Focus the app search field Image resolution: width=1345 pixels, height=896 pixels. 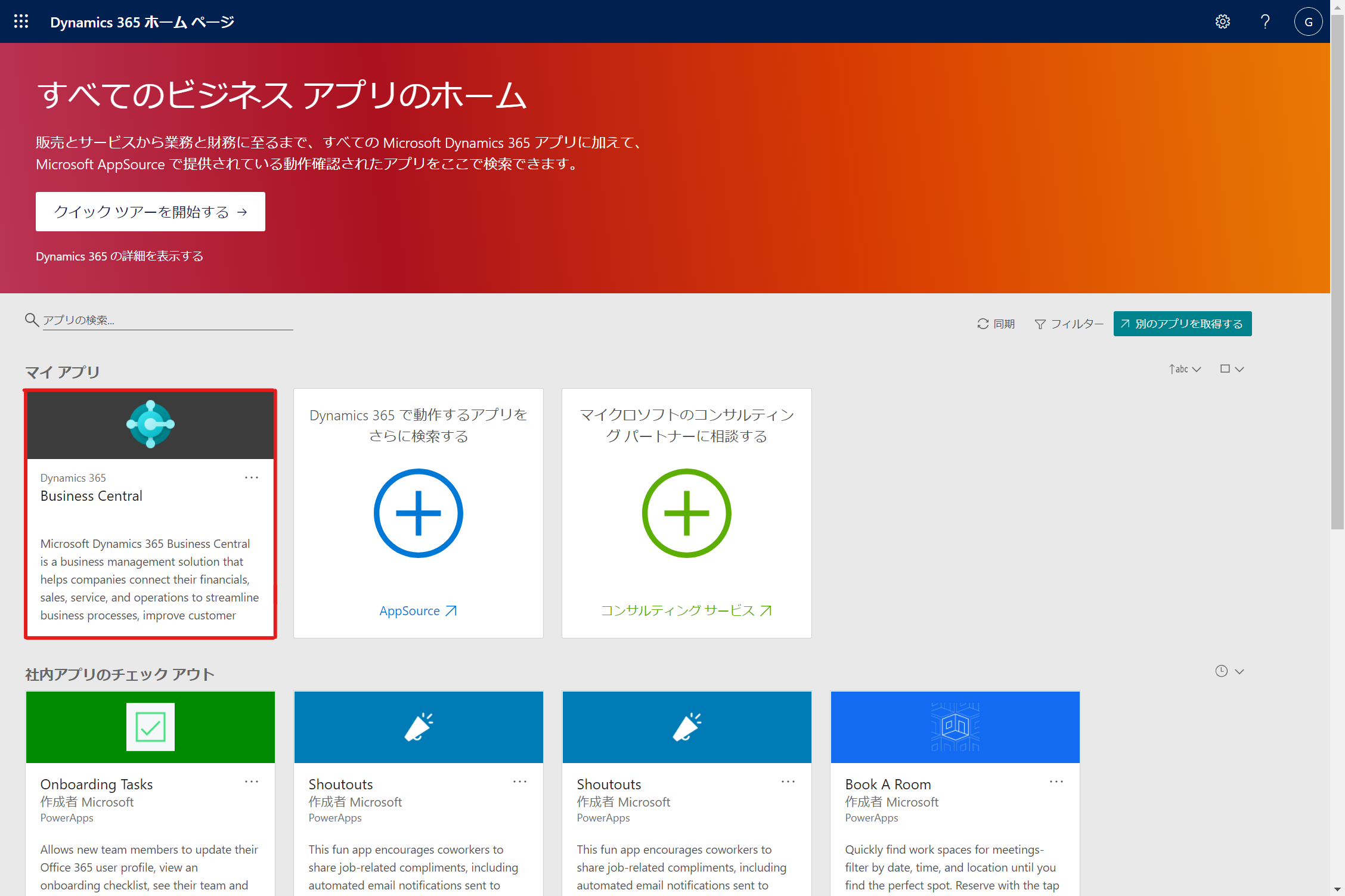[x=168, y=320]
